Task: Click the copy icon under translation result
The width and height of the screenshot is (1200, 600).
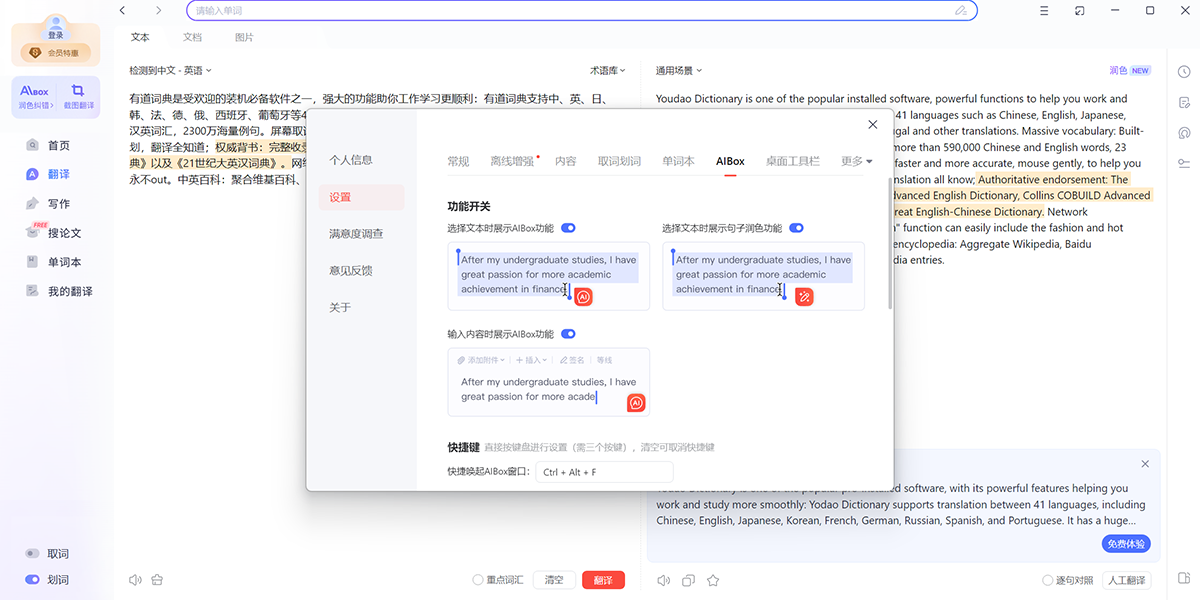Action: pos(688,580)
